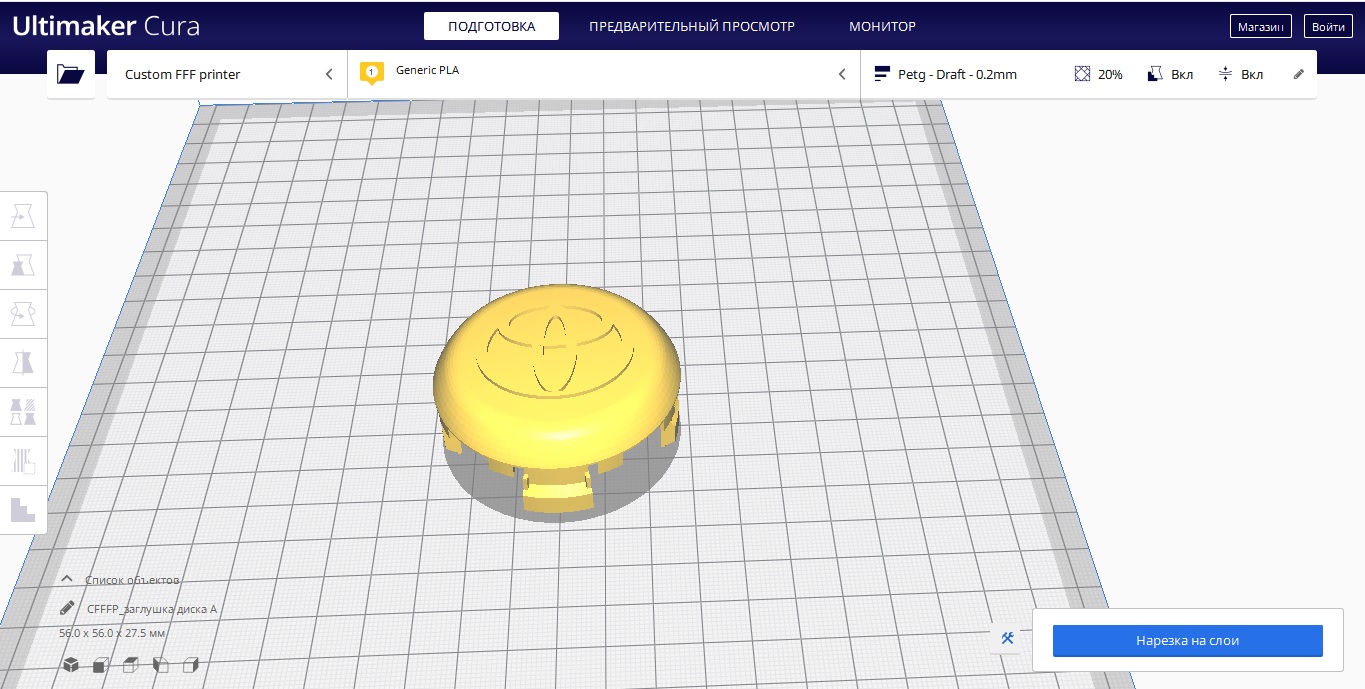Click the wrench tools icon near slice button
The width and height of the screenshot is (1365, 689).
click(x=1008, y=639)
